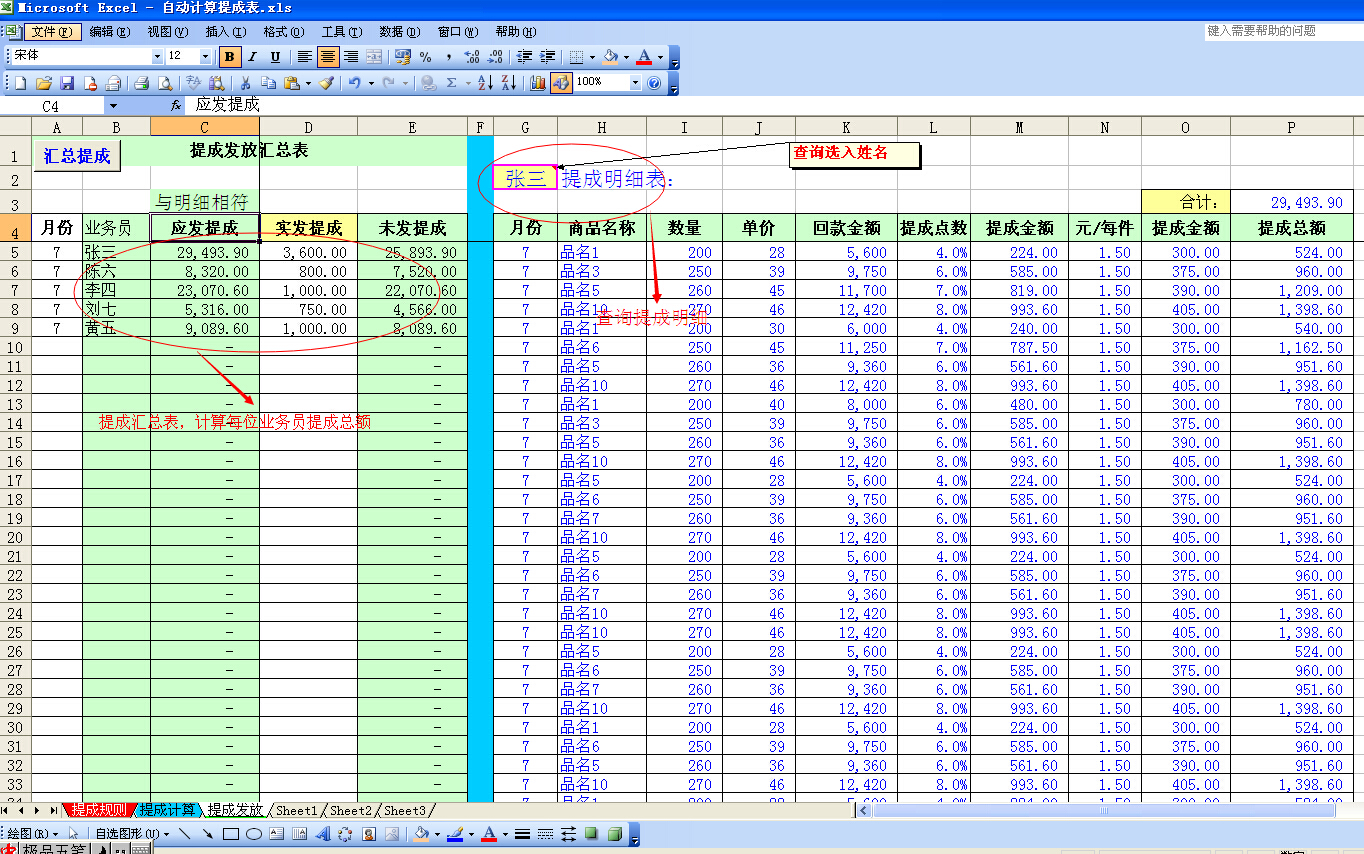Open the zoom percentage dropdown showing 100%

tap(635, 83)
